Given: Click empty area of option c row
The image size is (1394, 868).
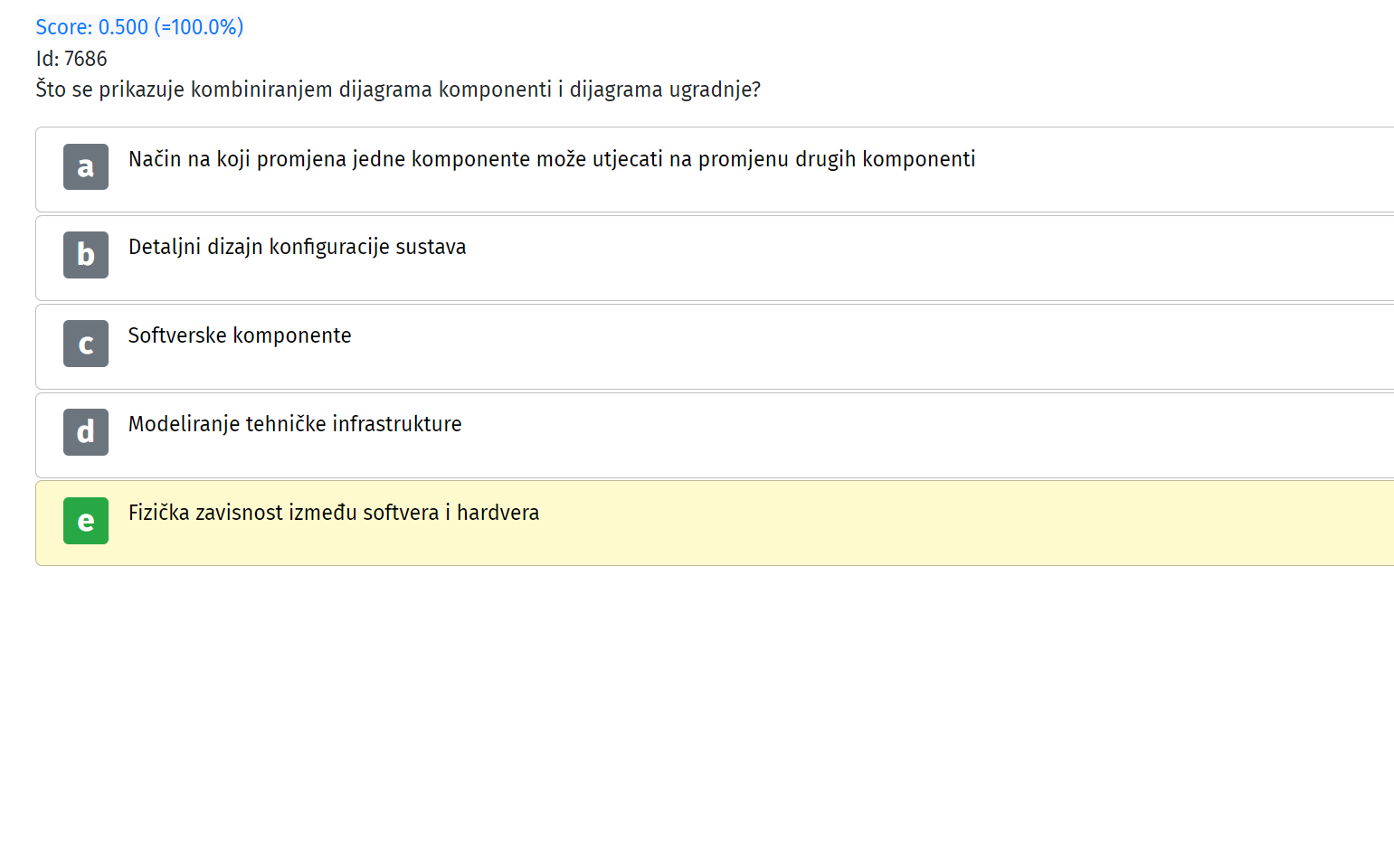Looking at the screenshot, I should [905, 346].
